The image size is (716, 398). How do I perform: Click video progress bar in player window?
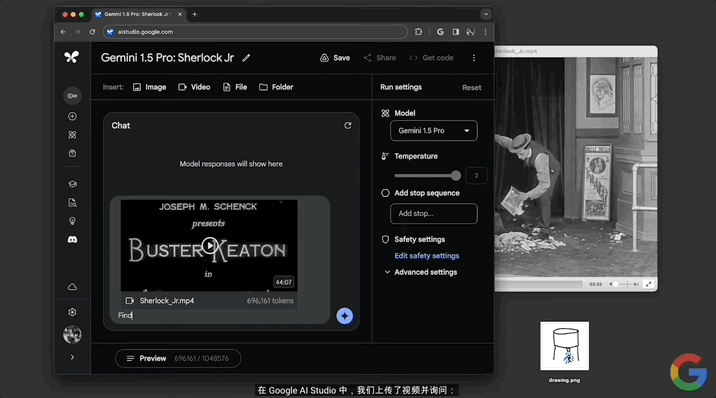[x=539, y=284]
